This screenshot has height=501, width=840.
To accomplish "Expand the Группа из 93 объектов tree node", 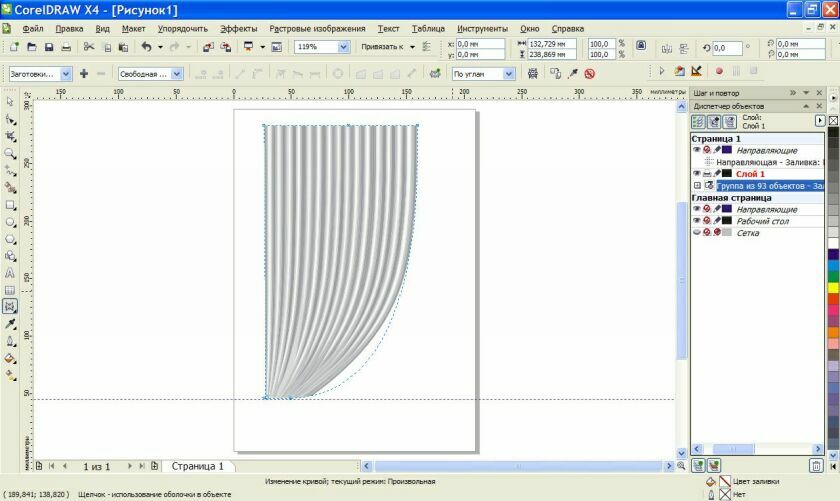I will pos(697,186).
